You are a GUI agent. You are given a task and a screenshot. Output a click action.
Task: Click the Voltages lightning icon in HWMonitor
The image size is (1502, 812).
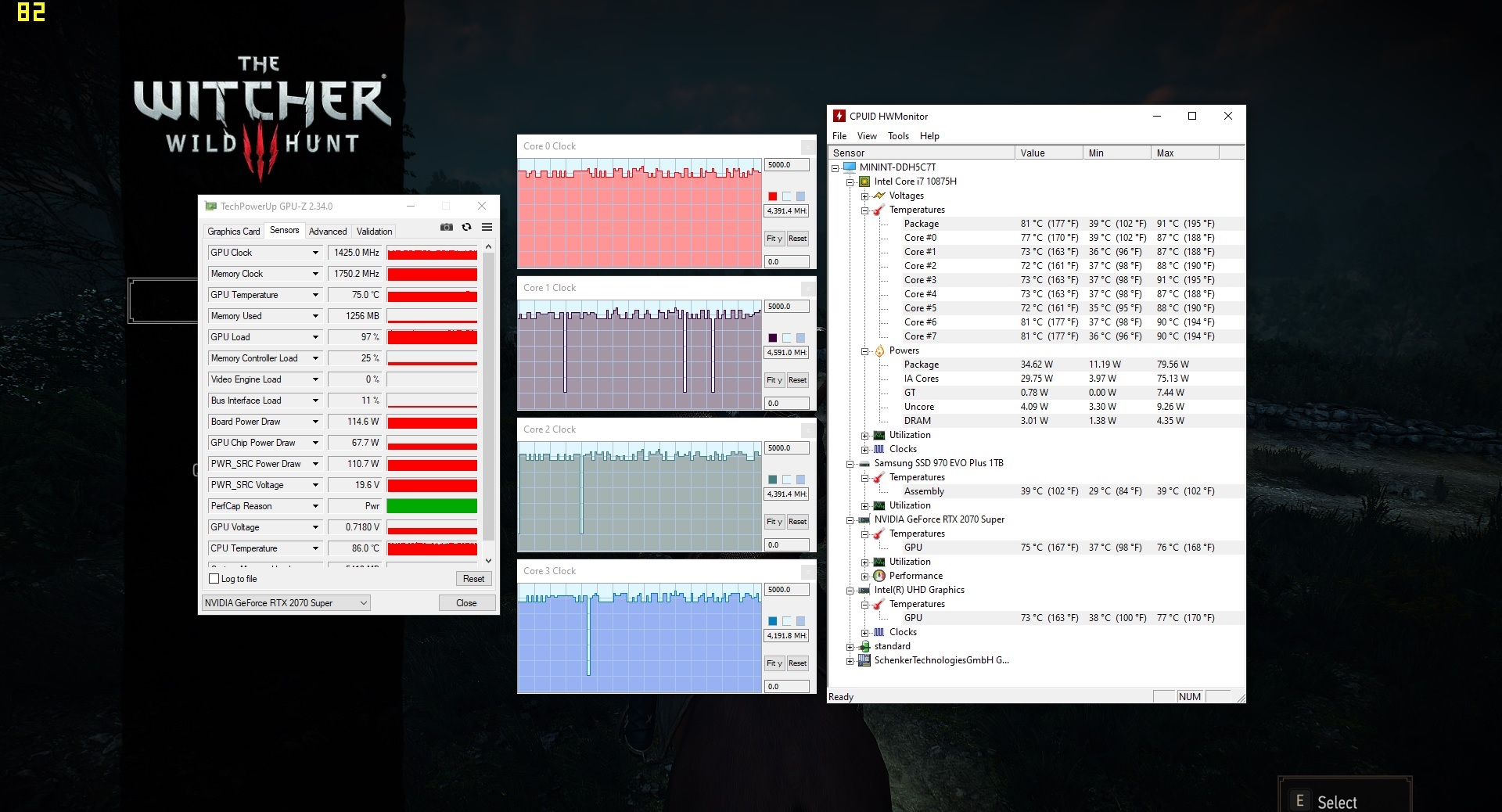879,196
